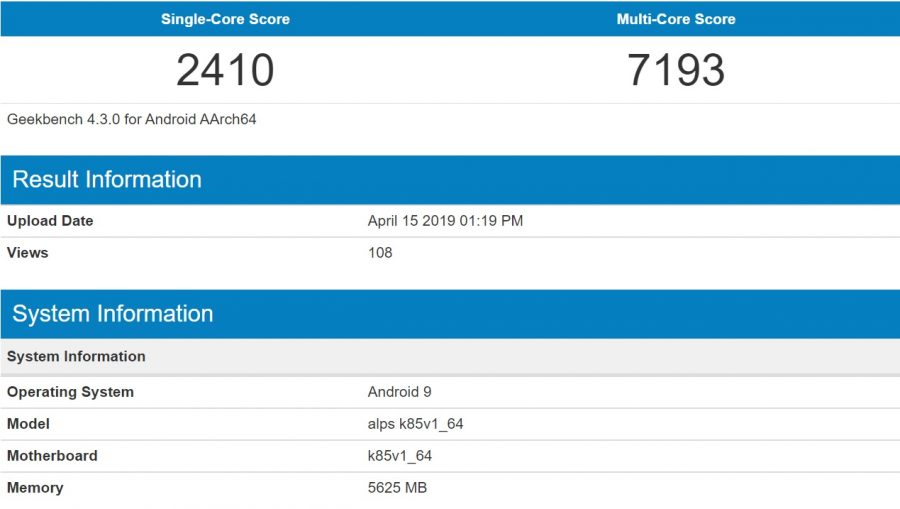Click the Multi-Core Score header

pyautogui.click(x=676, y=19)
